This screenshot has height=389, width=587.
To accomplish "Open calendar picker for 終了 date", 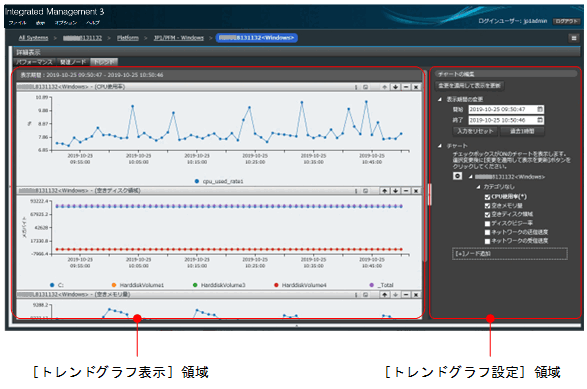I will tap(540, 120).
